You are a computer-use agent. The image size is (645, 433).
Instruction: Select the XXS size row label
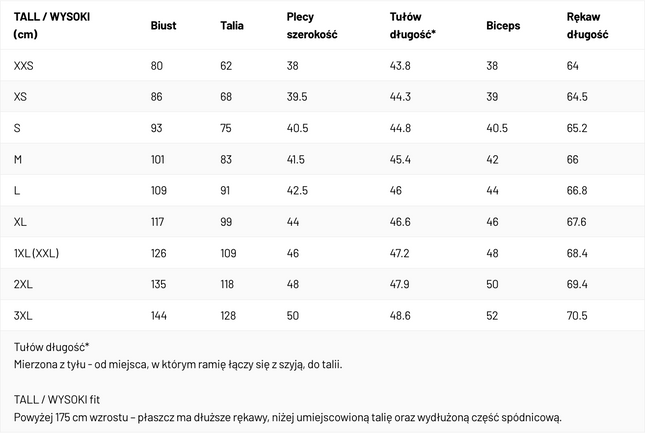tap(23, 65)
